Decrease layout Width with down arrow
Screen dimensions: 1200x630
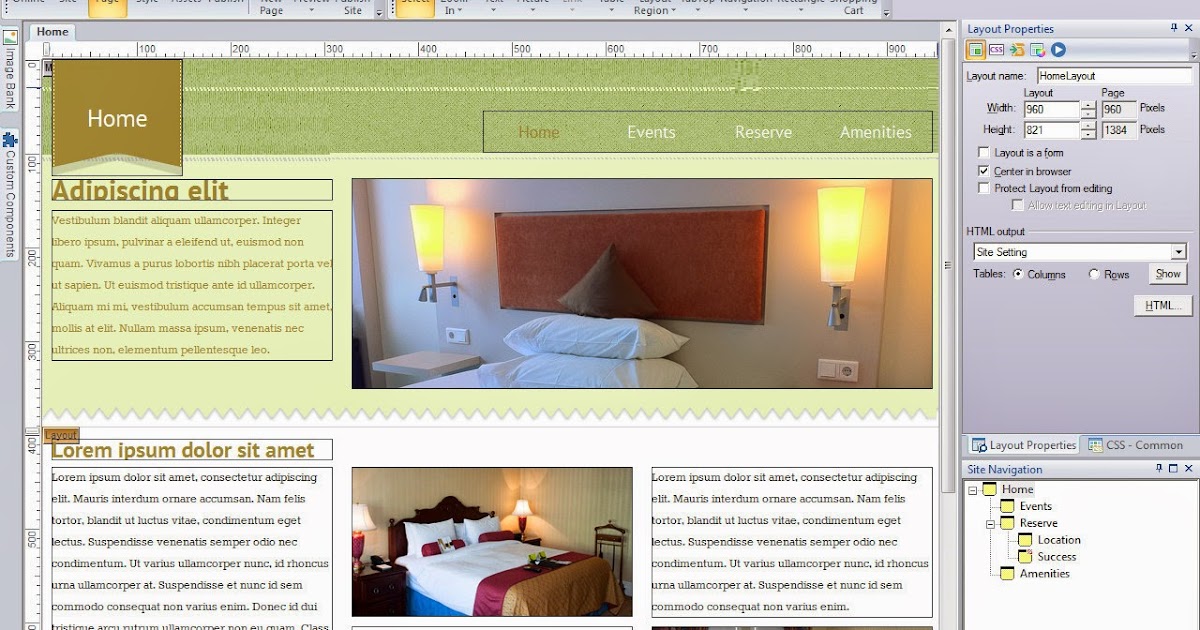click(x=1088, y=113)
